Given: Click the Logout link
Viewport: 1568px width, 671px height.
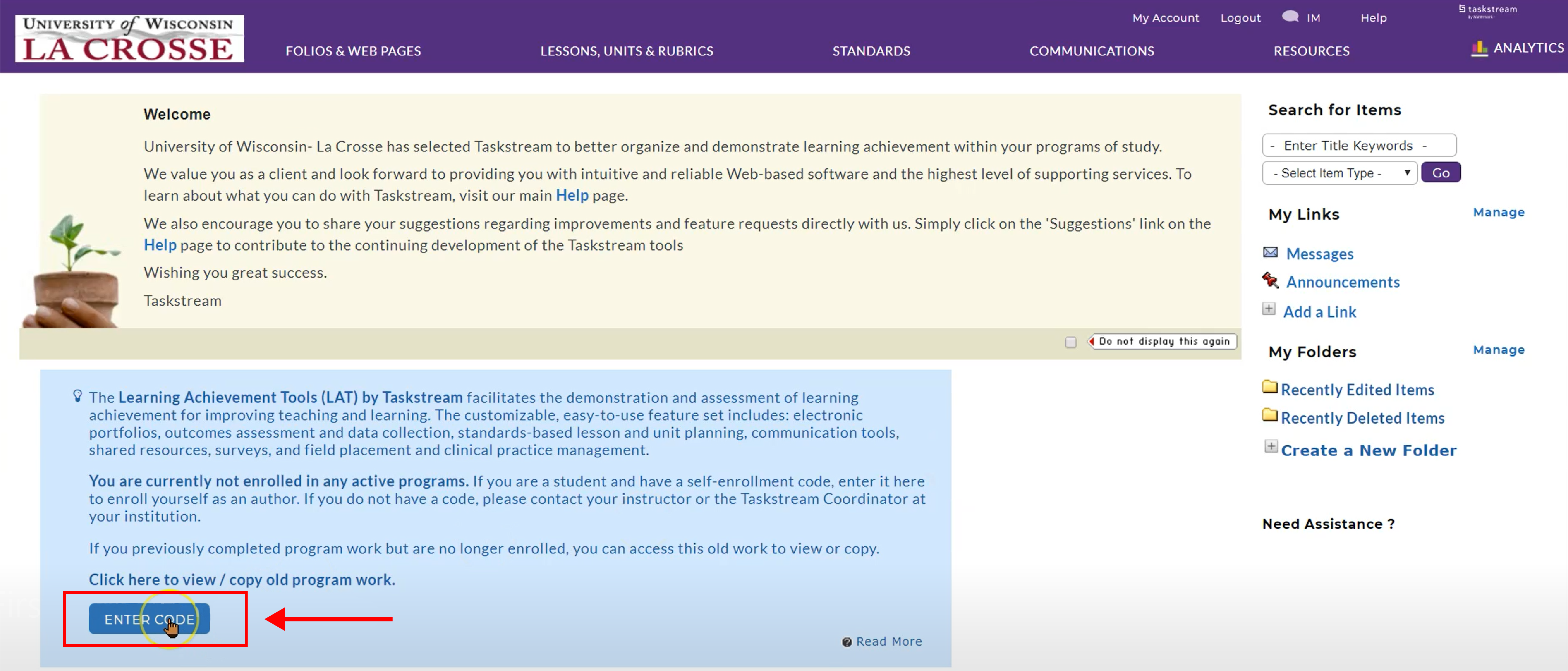Looking at the screenshot, I should tap(1240, 18).
